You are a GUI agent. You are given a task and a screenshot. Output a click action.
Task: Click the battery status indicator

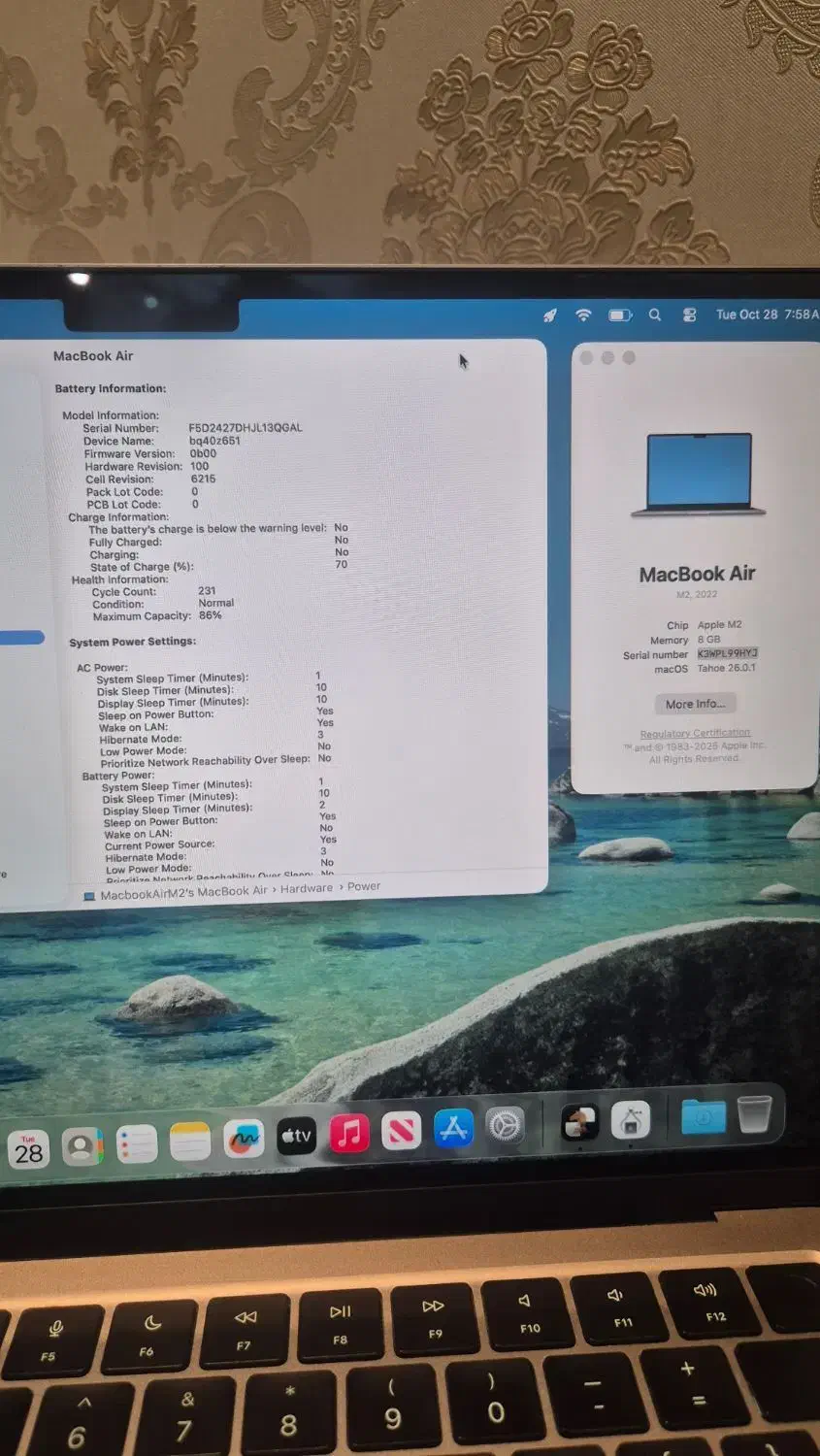[x=620, y=314]
